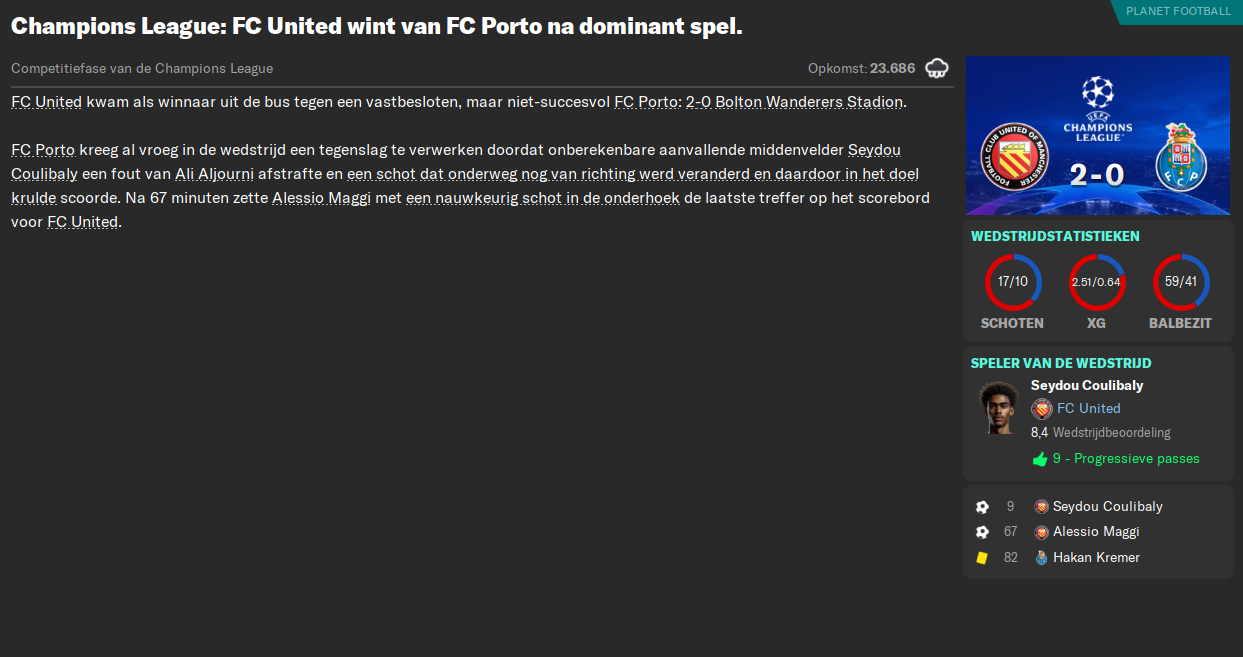Click the FC United badge under Speler van de Wedstrijd
Image resolution: width=1243 pixels, height=657 pixels.
pos(1040,408)
